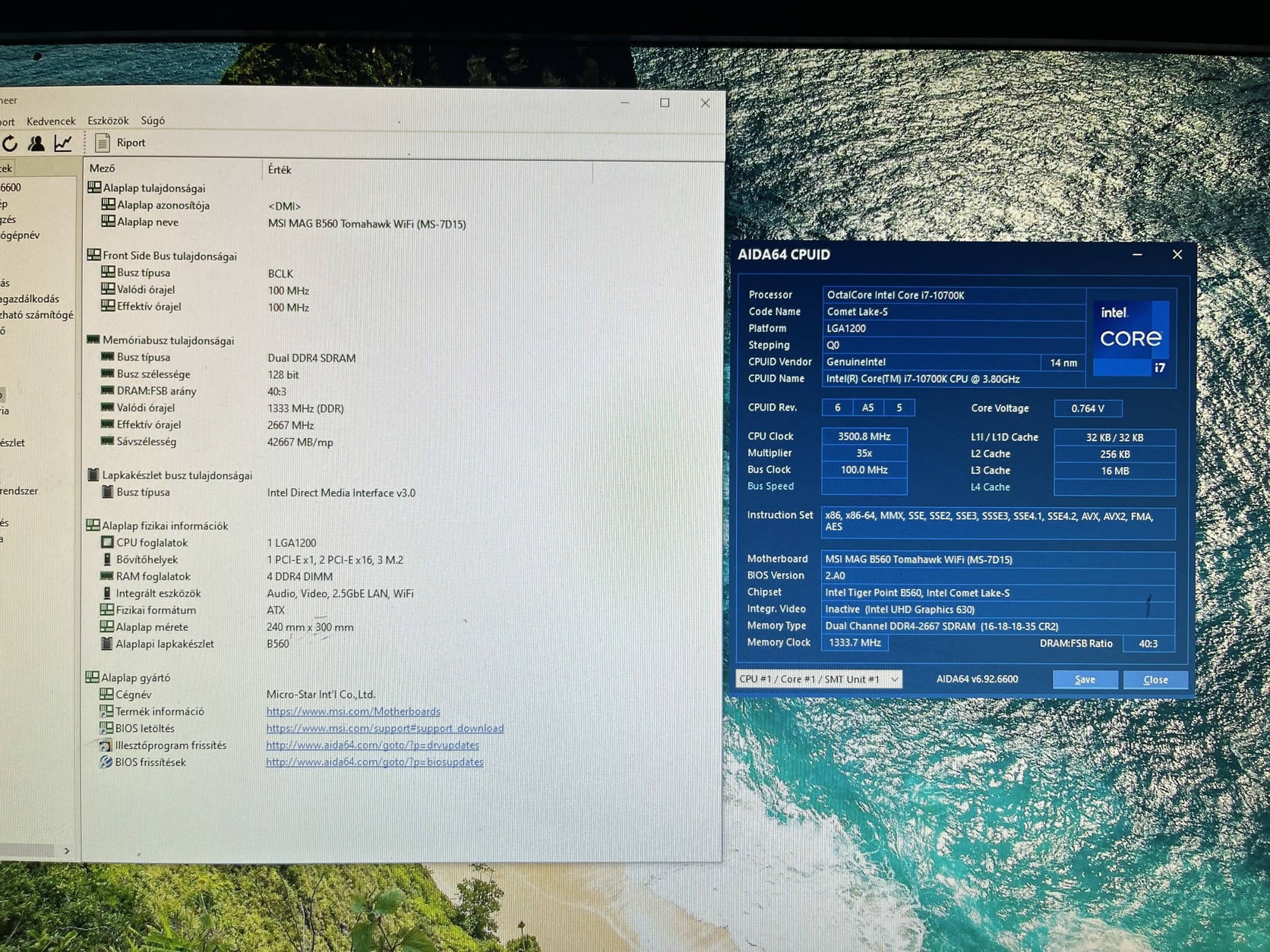Click the icon beside Alaplap gyártó
This screenshot has height=952, width=1270.
pos(93,676)
